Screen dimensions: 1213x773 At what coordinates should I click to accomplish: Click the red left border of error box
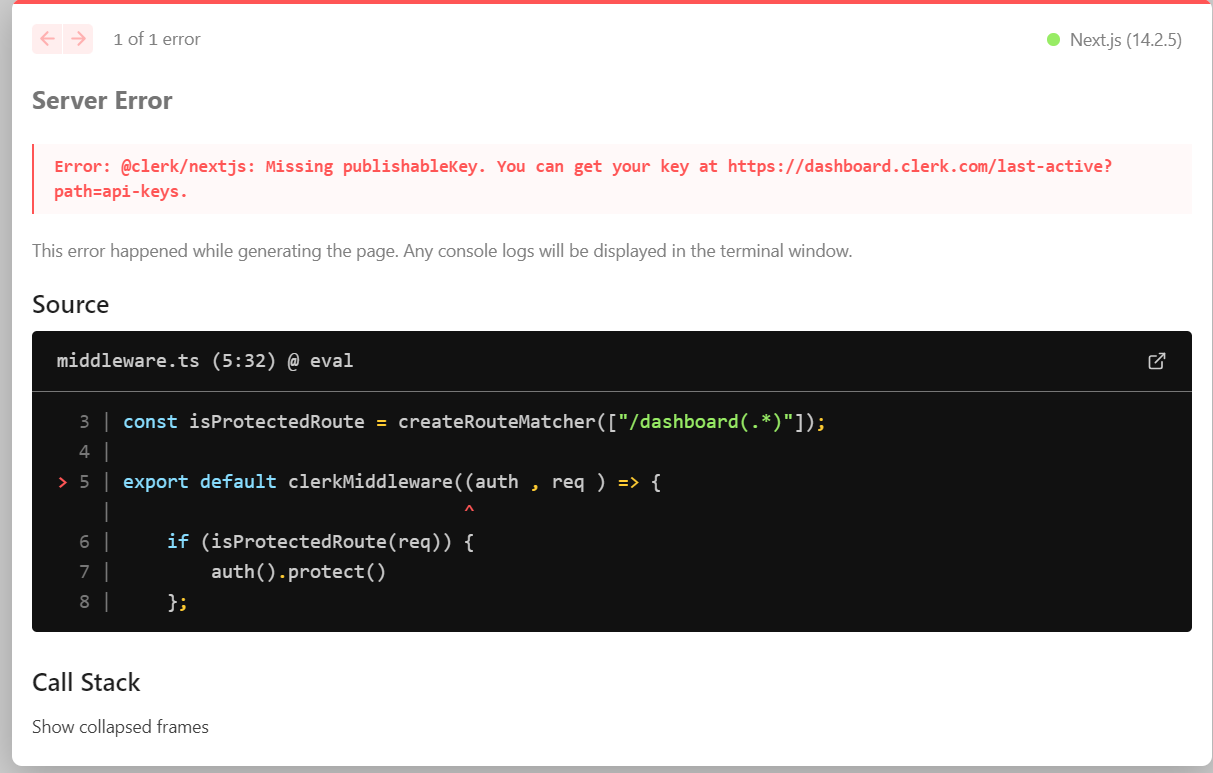(x=34, y=178)
